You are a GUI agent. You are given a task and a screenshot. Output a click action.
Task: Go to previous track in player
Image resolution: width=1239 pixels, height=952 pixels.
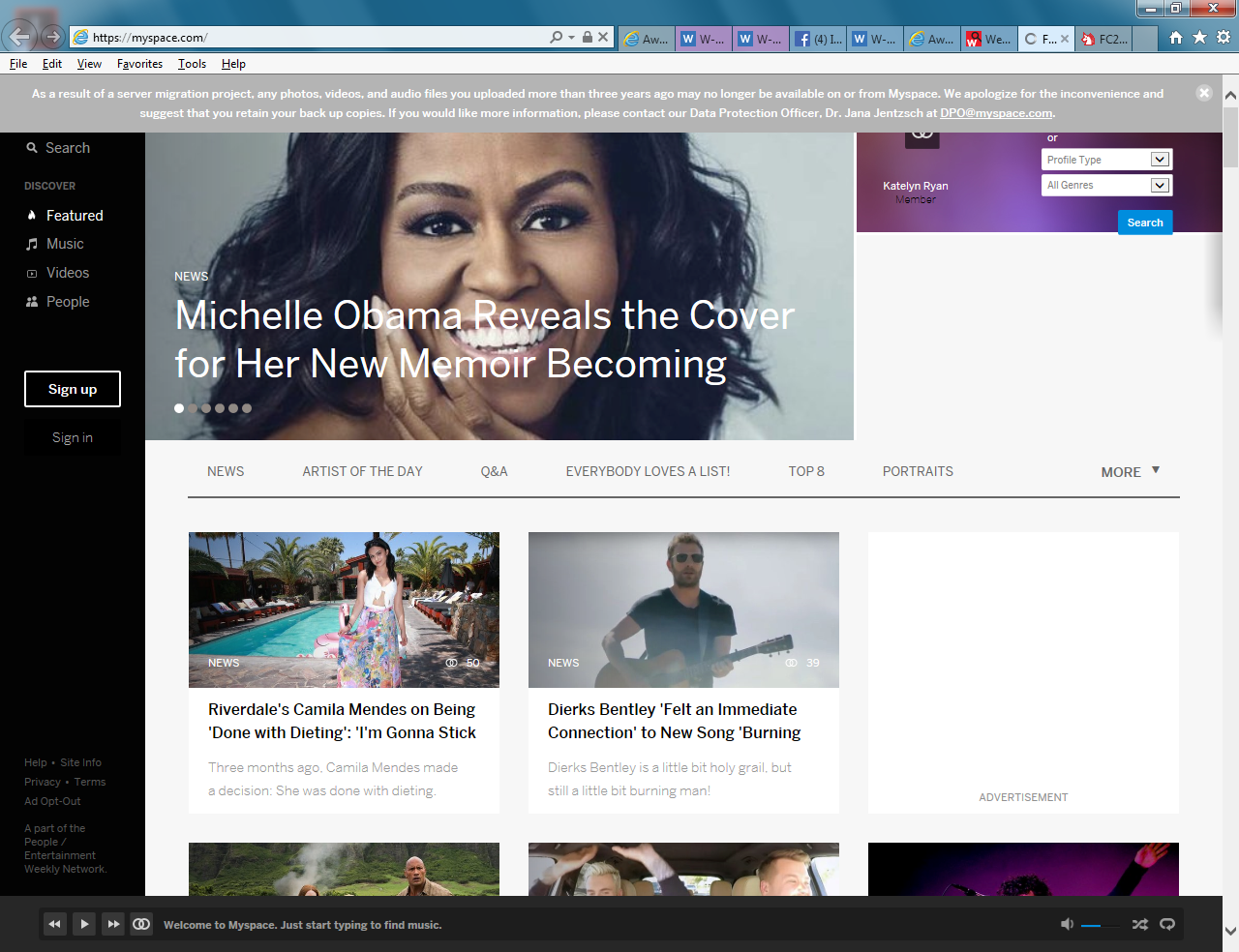(55, 924)
